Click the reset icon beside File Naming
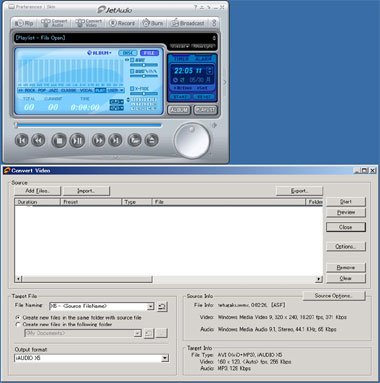380x383 pixels. point(162,306)
